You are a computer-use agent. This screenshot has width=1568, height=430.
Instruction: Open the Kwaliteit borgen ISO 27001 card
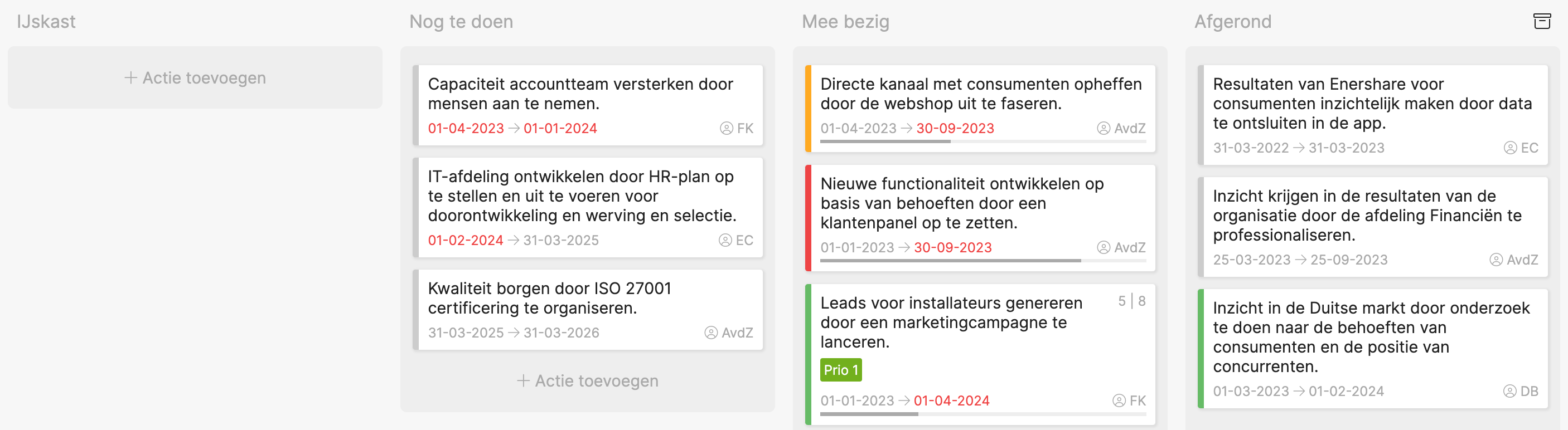coord(587,310)
